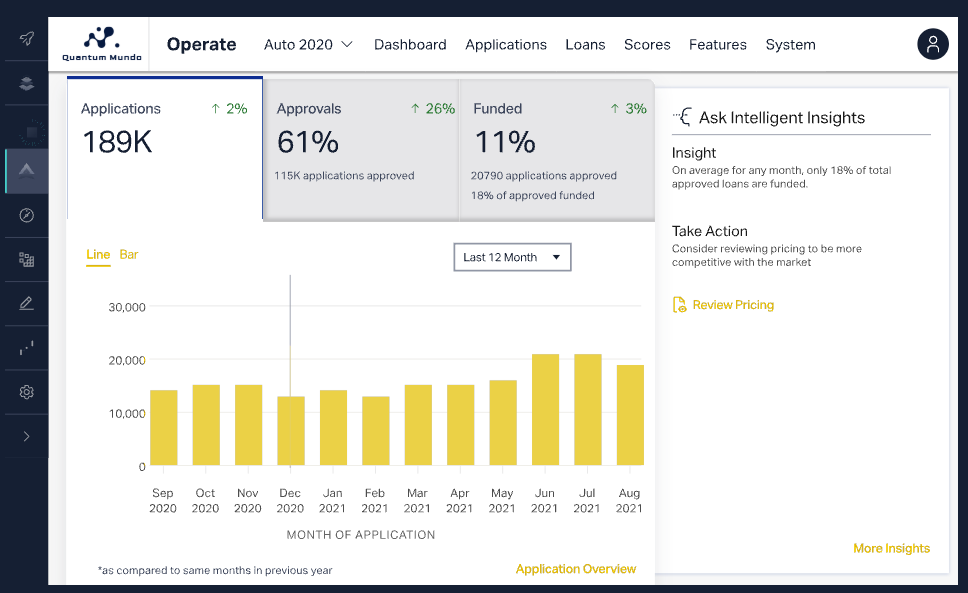Open the More Insights link

891,548
